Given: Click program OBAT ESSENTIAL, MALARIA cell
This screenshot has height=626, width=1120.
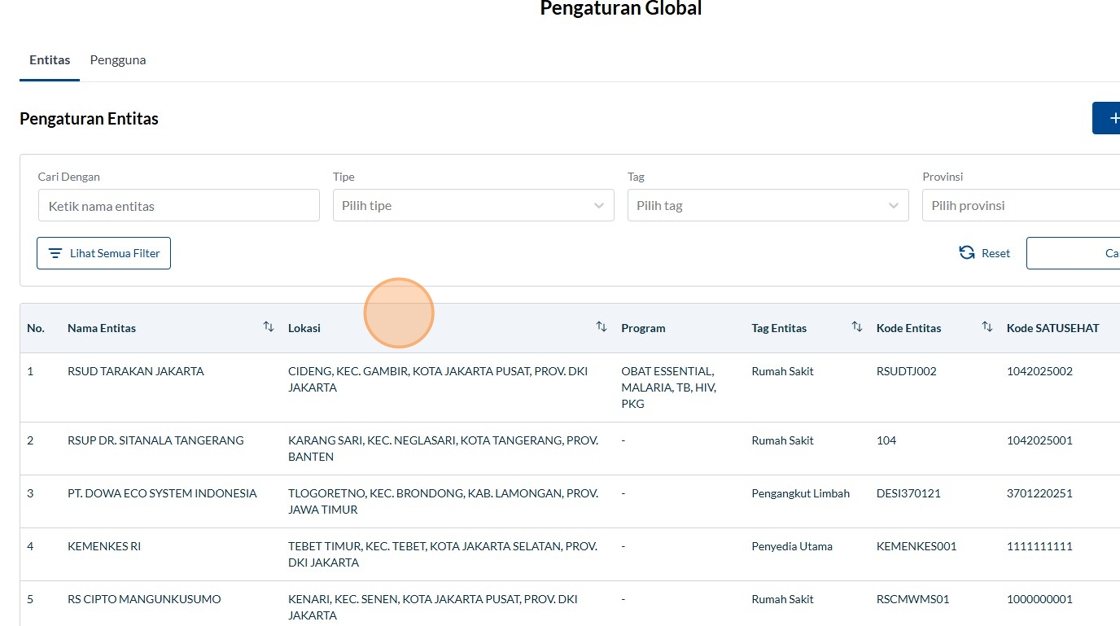Looking at the screenshot, I should point(669,387).
